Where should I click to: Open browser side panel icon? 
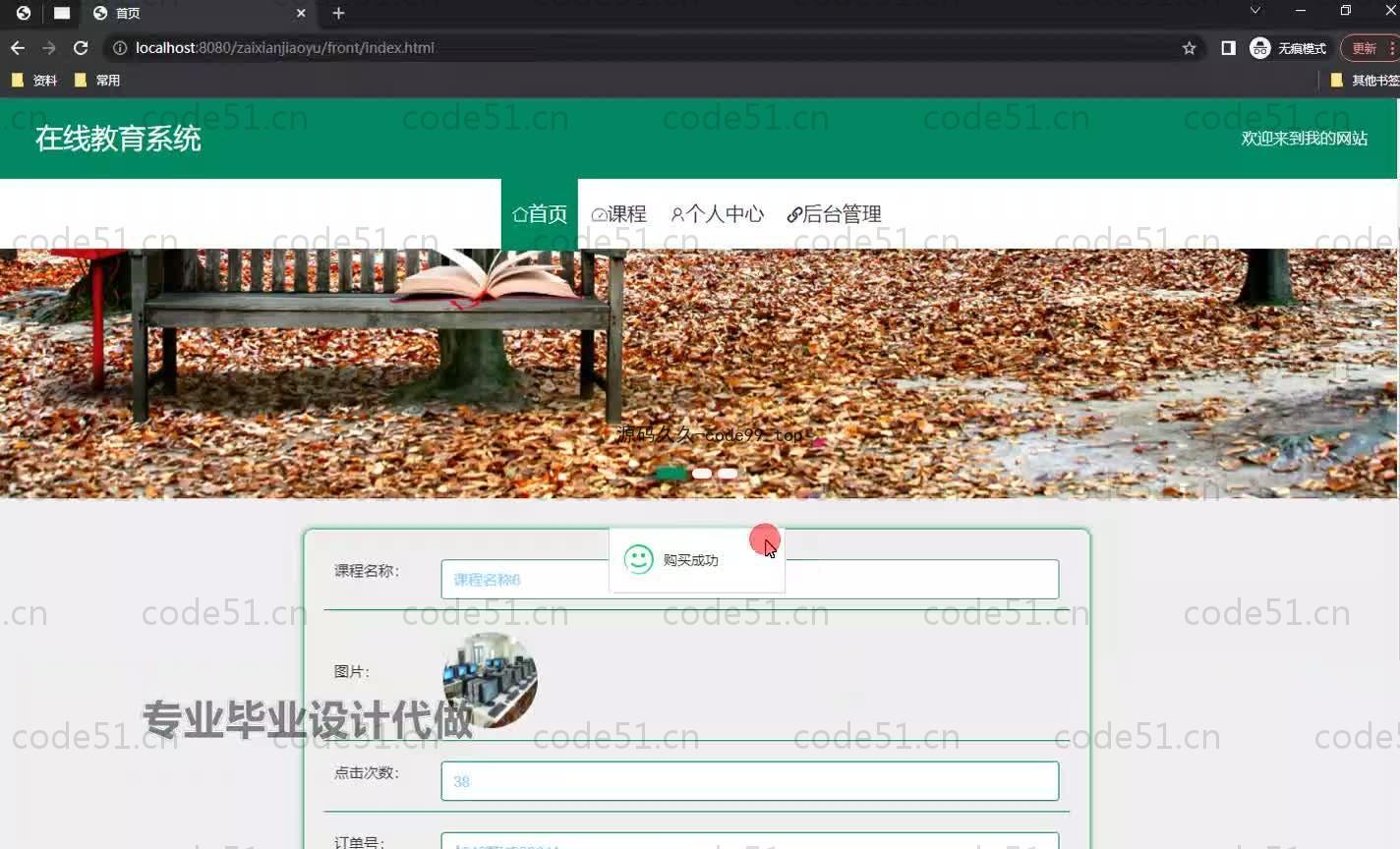click(x=1228, y=48)
